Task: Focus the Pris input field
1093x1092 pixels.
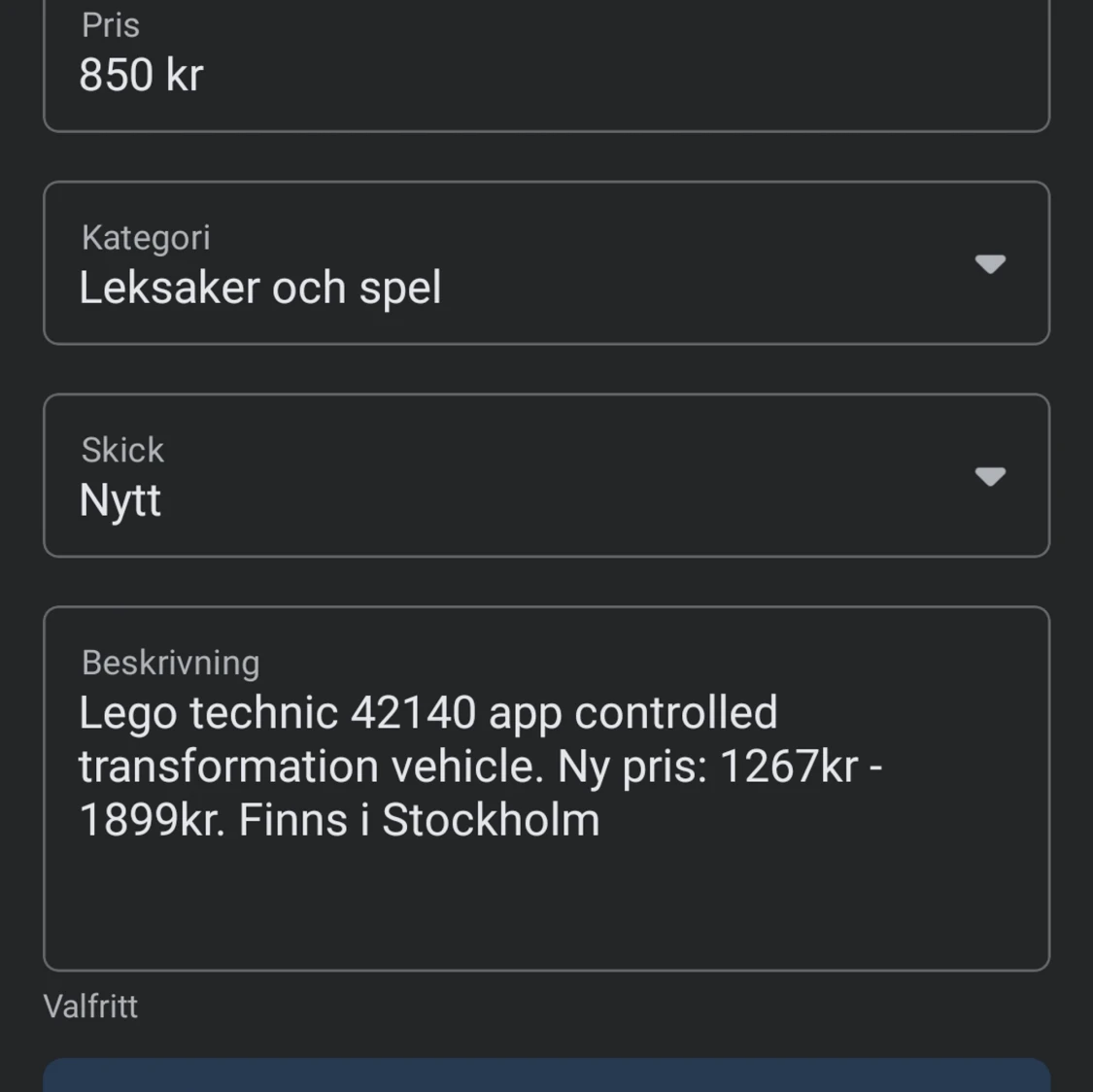Action: tap(546, 65)
